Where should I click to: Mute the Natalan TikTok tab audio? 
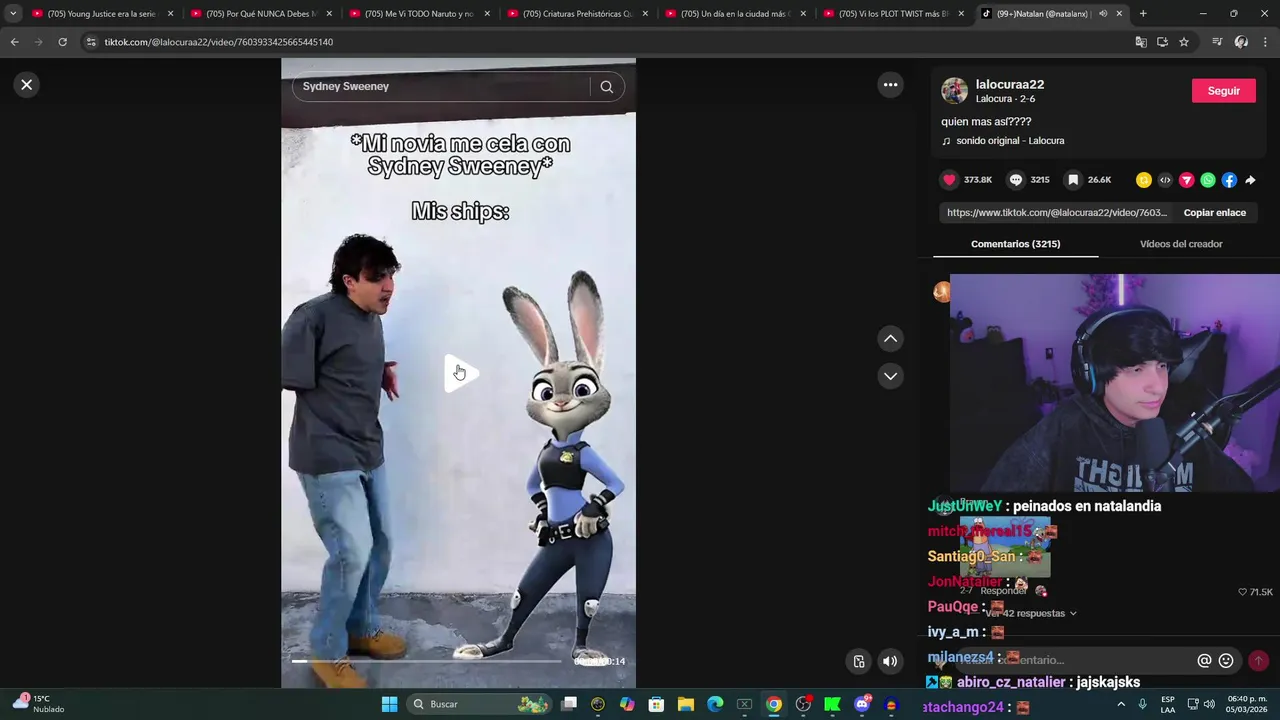click(x=1103, y=14)
